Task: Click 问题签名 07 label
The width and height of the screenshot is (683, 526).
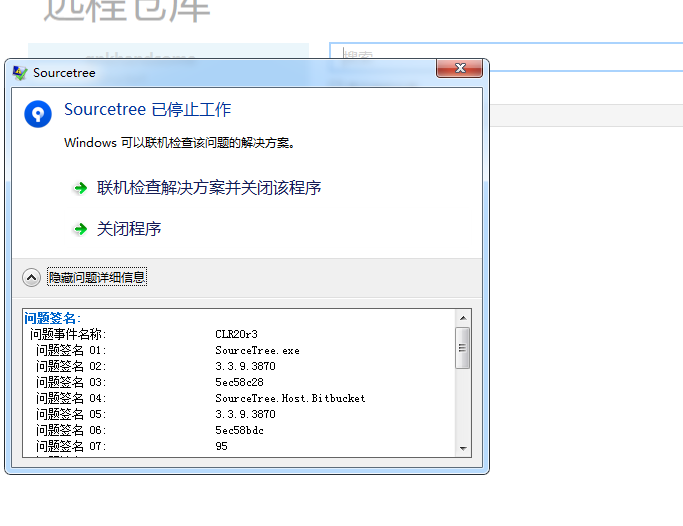Action: coord(71,446)
